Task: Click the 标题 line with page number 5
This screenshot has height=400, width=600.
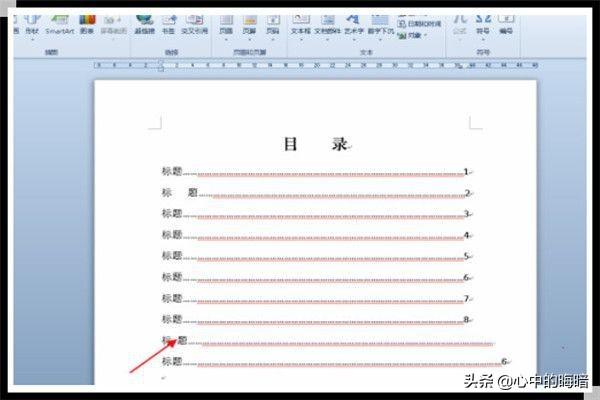Action: pyautogui.click(x=317, y=256)
